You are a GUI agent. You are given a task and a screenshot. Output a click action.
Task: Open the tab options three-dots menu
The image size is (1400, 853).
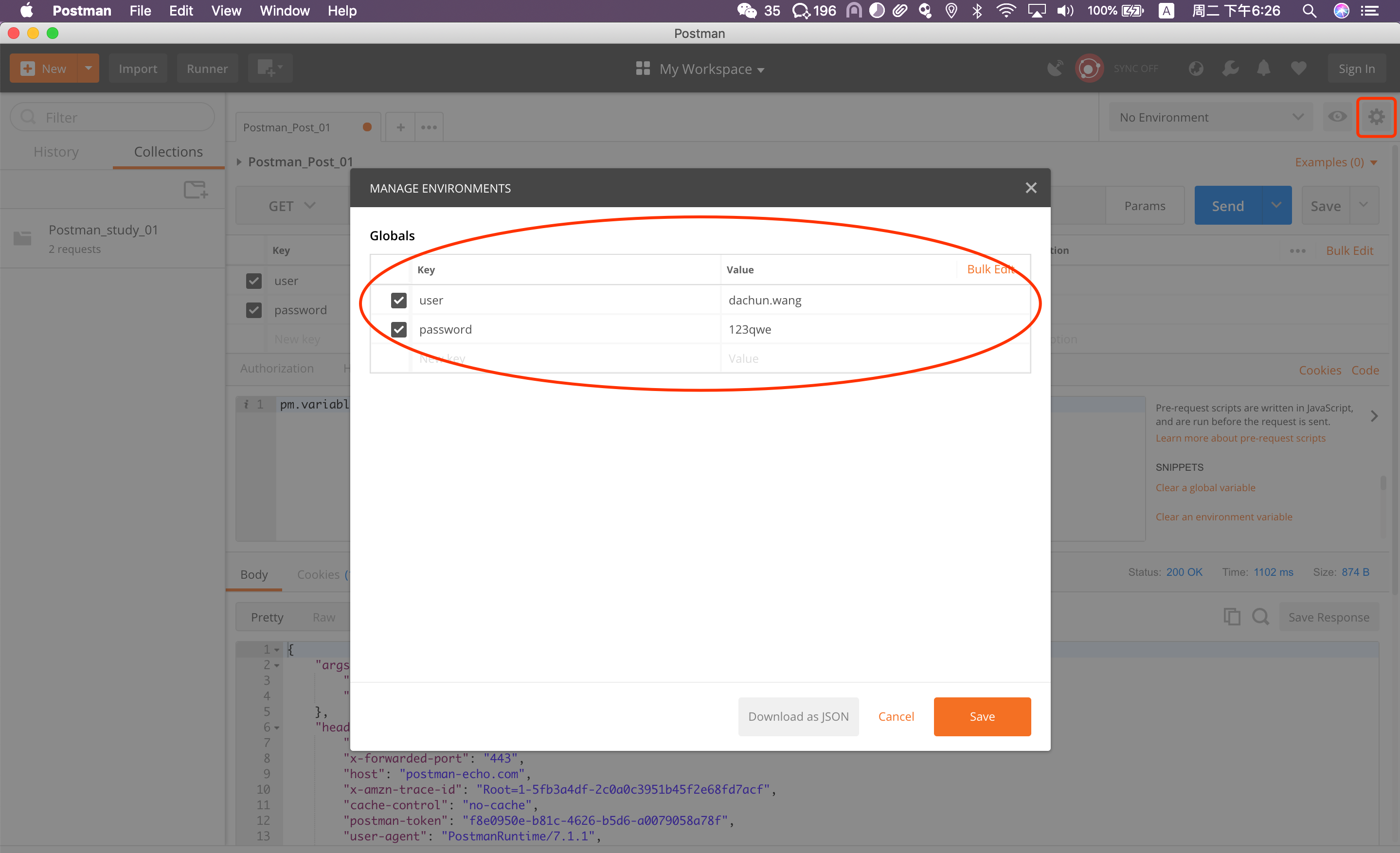(429, 127)
